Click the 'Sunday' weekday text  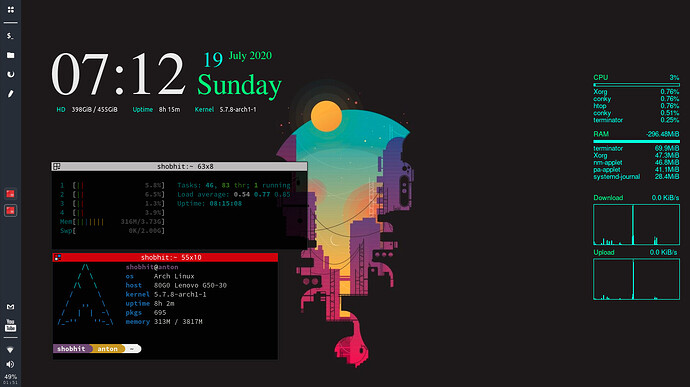pyautogui.click(x=239, y=85)
